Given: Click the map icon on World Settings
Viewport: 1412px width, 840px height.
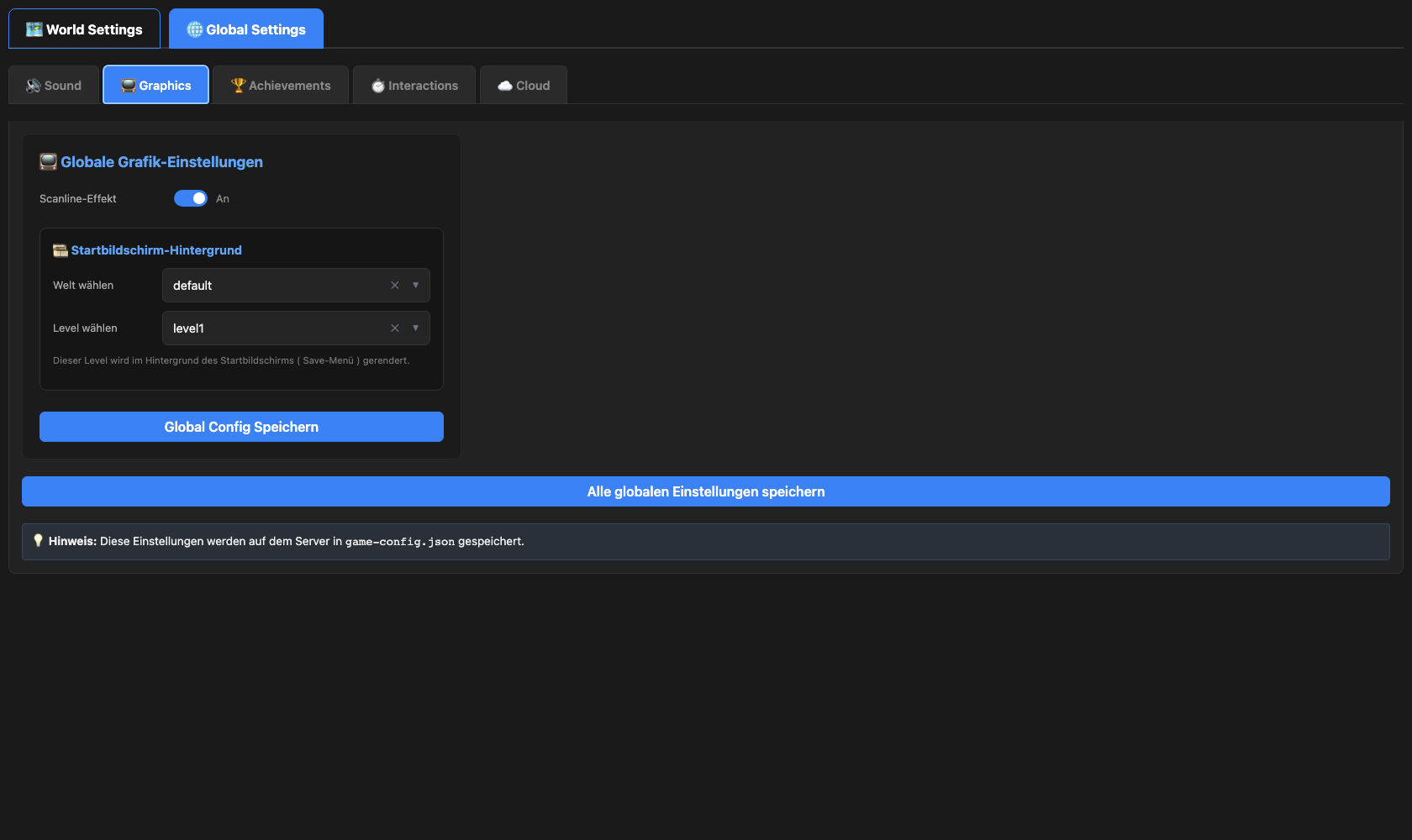Looking at the screenshot, I should point(34,29).
